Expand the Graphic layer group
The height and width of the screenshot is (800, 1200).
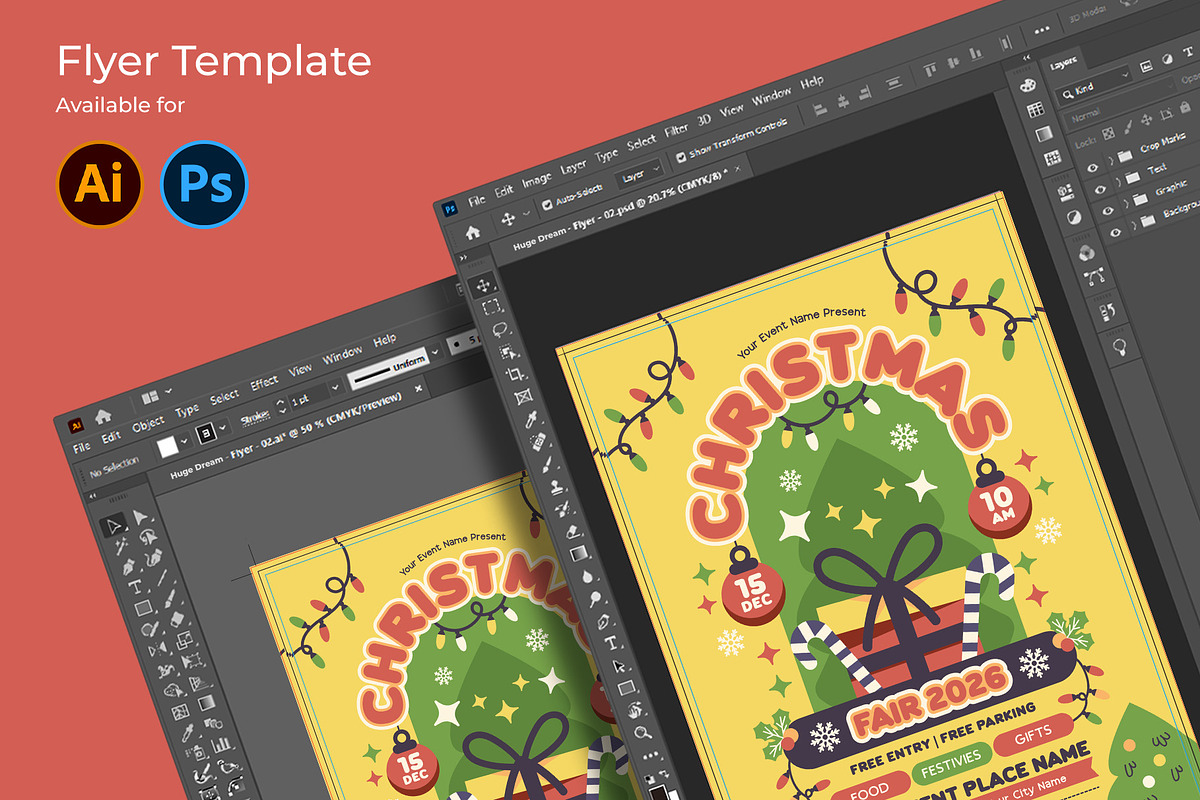[1124, 205]
